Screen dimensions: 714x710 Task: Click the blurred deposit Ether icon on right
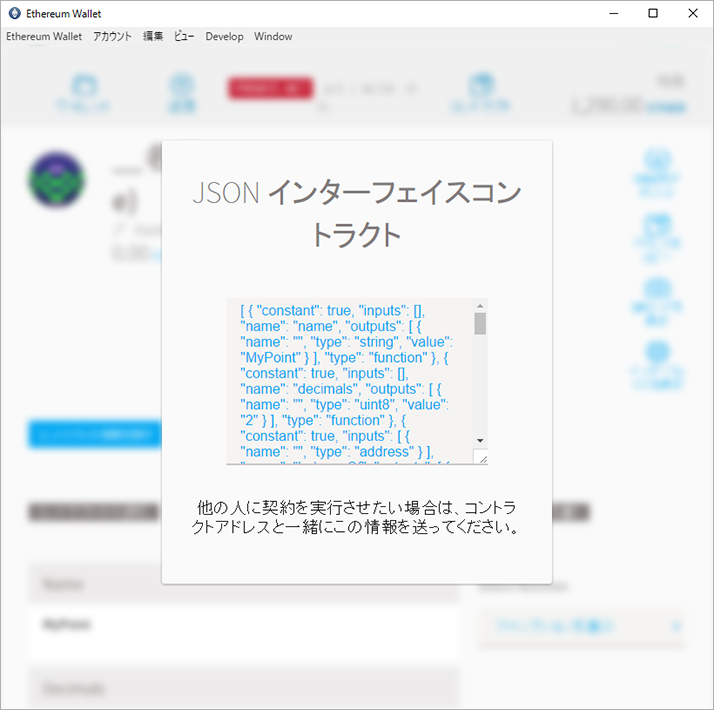tap(657, 173)
